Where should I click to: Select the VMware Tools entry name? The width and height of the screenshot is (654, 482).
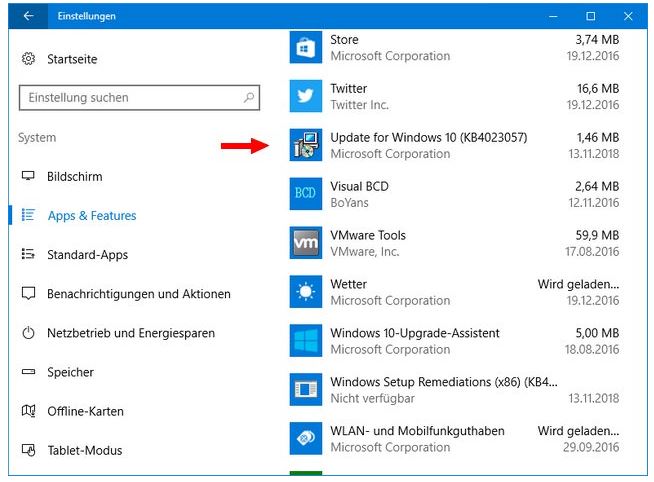coord(368,235)
